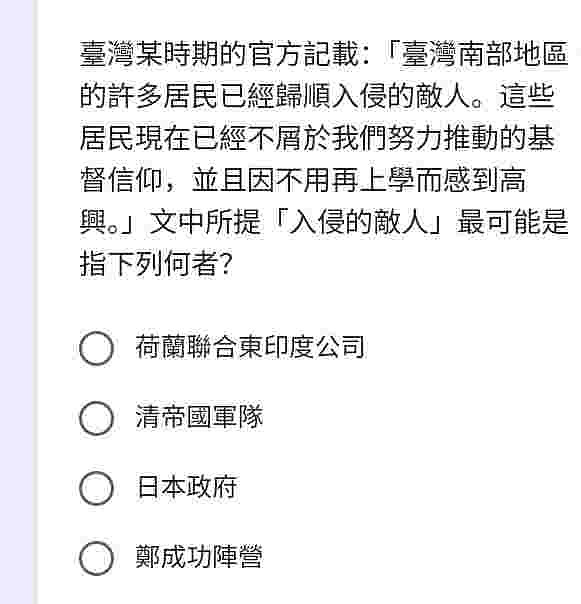This screenshot has width=581, height=604.
Task: Click the phrase 文中所提 in the question
Action: click(205, 222)
